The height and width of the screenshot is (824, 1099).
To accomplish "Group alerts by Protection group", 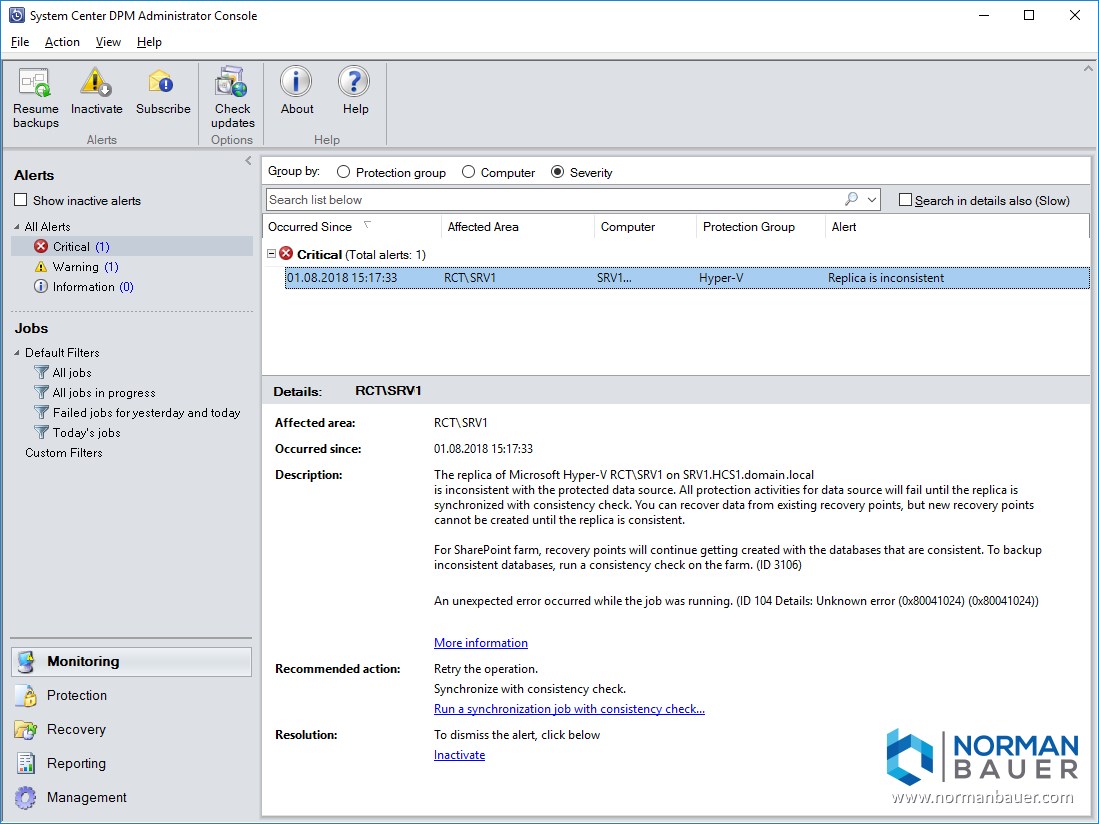I will 343,172.
